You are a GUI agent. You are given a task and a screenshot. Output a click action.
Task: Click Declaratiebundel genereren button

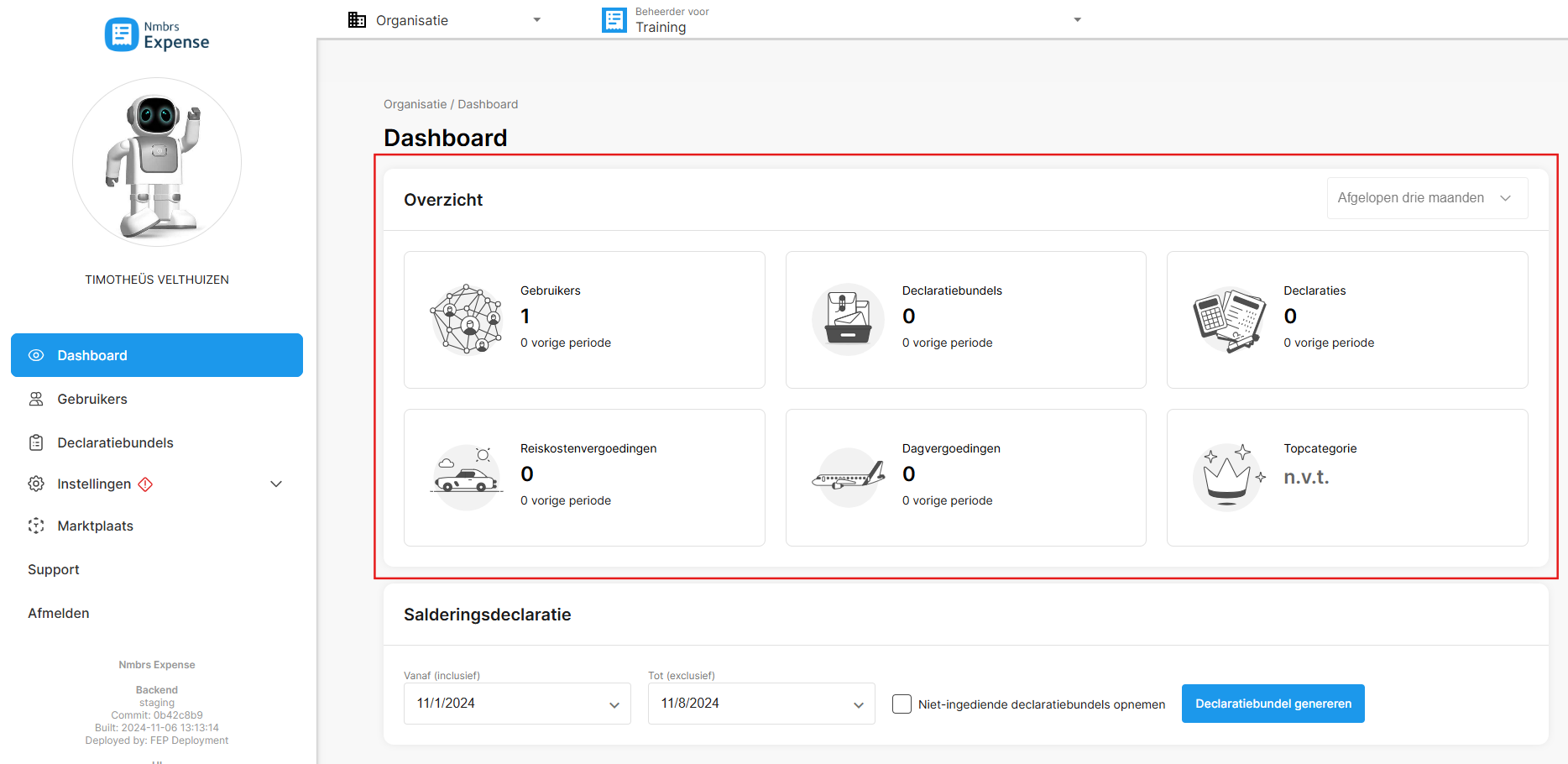point(1273,704)
